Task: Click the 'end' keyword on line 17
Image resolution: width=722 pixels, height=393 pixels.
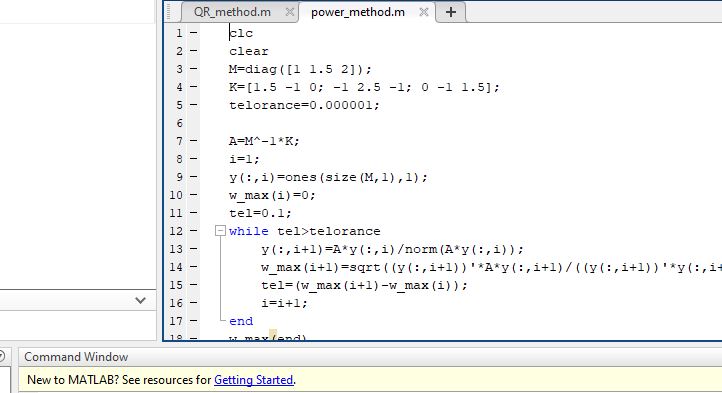Action: pos(241,321)
